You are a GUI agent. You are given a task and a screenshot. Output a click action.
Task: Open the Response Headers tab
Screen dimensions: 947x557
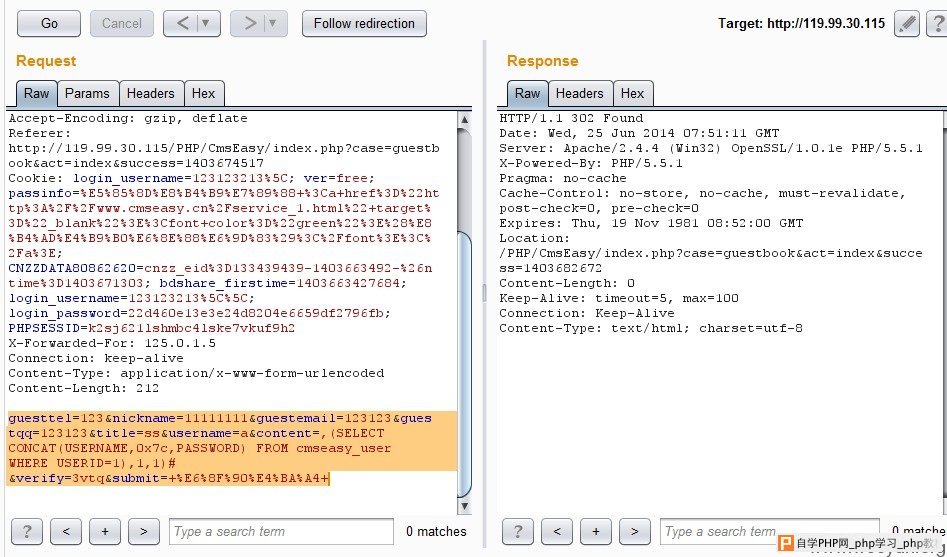580,94
